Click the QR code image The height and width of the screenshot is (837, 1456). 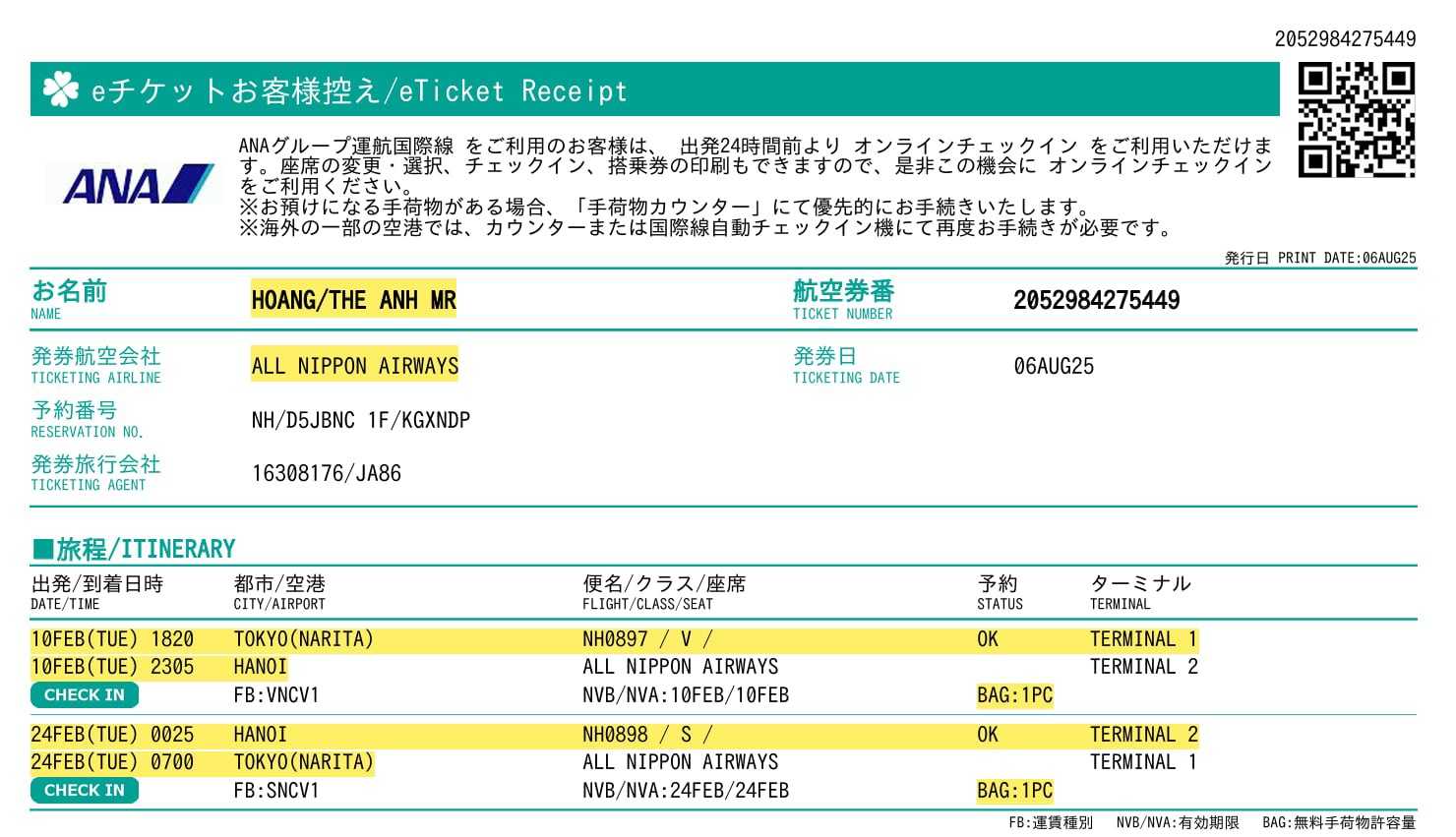point(1356,120)
